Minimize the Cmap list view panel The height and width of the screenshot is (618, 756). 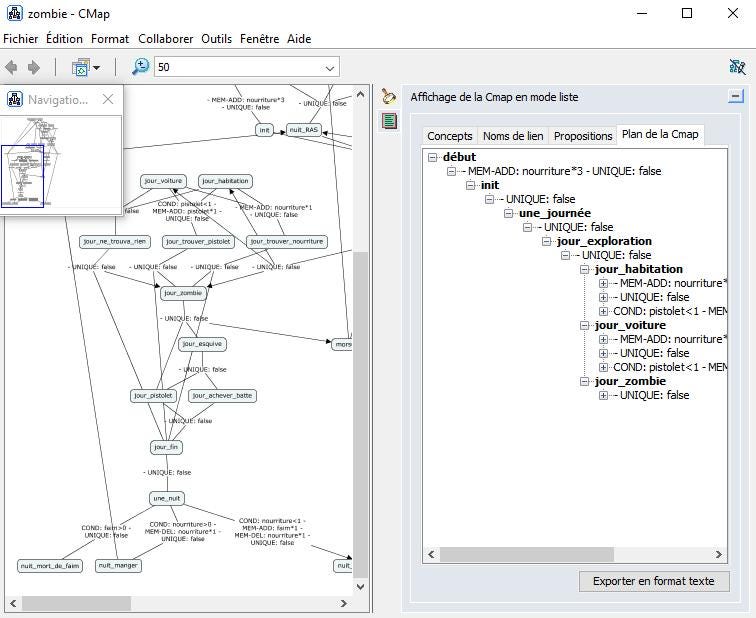coord(736,97)
